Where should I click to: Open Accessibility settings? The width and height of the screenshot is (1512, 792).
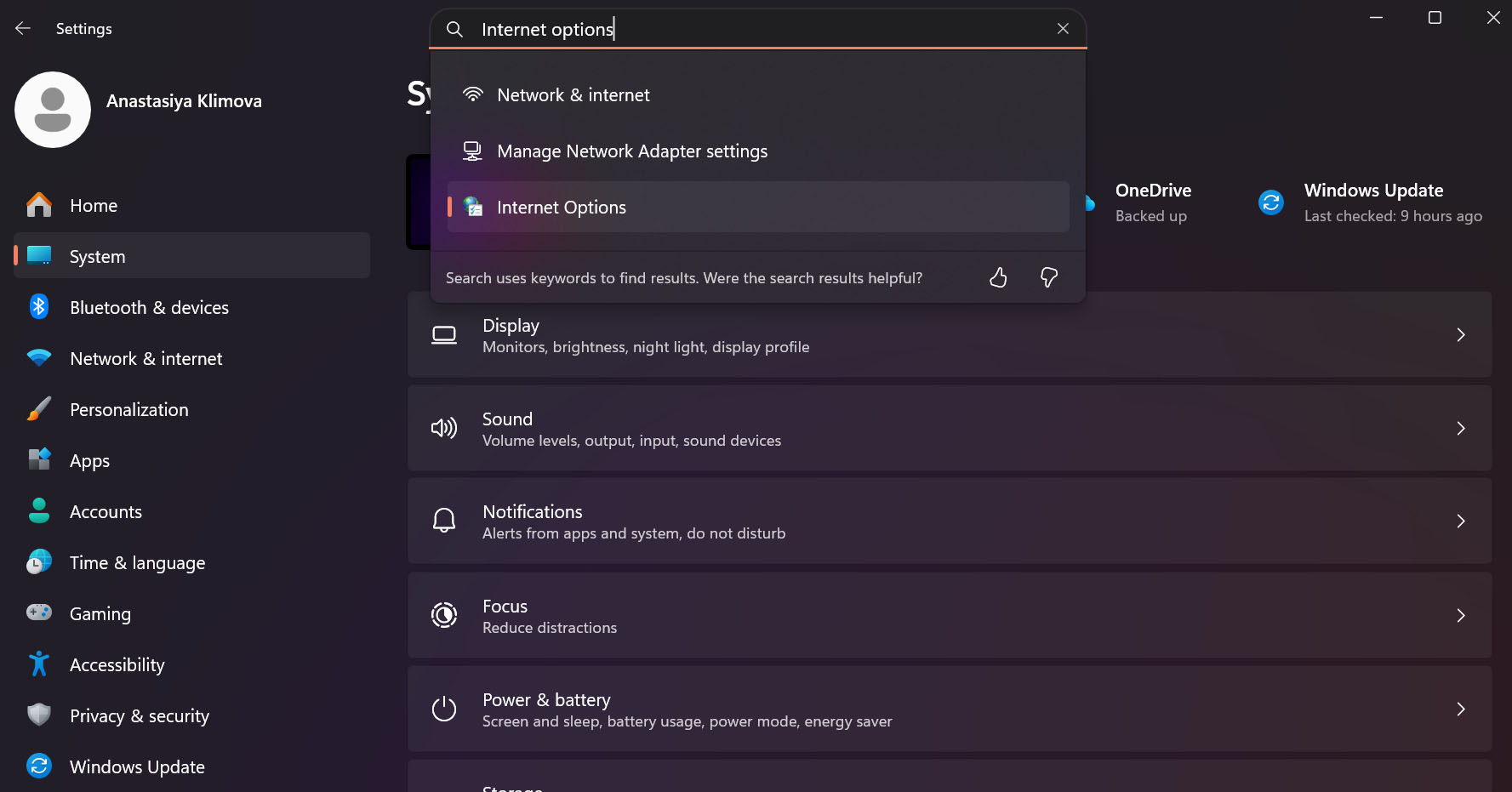pyautogui.click(x=192, y=664)
